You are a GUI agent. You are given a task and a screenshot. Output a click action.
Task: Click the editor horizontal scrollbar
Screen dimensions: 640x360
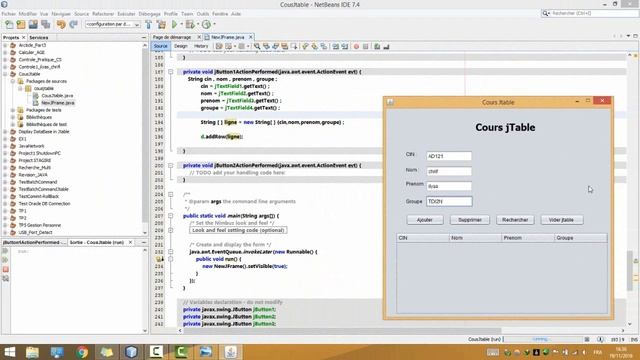342,331
